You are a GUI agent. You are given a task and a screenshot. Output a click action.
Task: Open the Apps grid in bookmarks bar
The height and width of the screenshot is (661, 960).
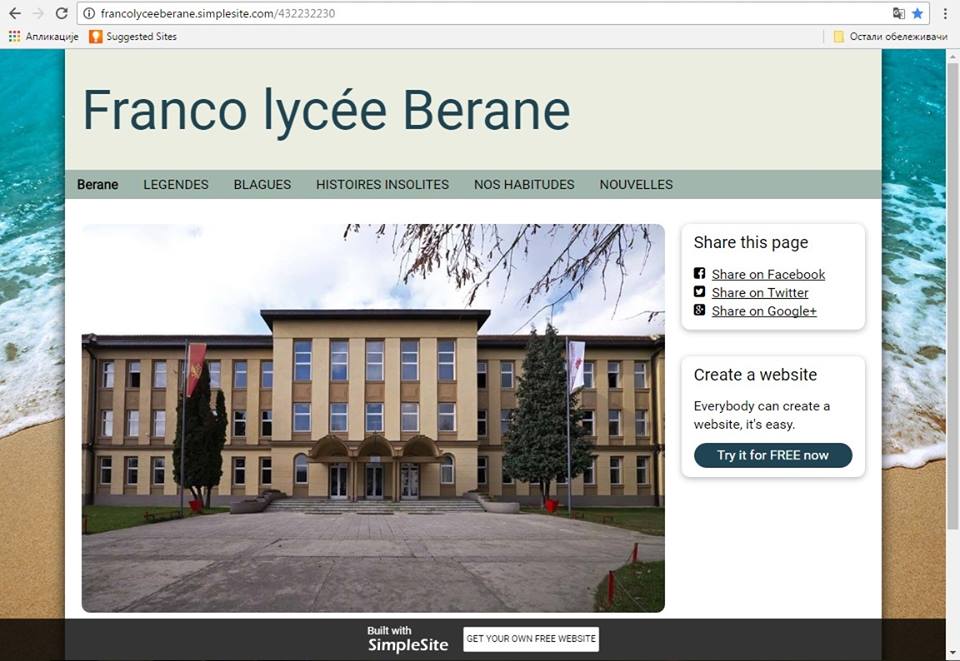(14, 36)
